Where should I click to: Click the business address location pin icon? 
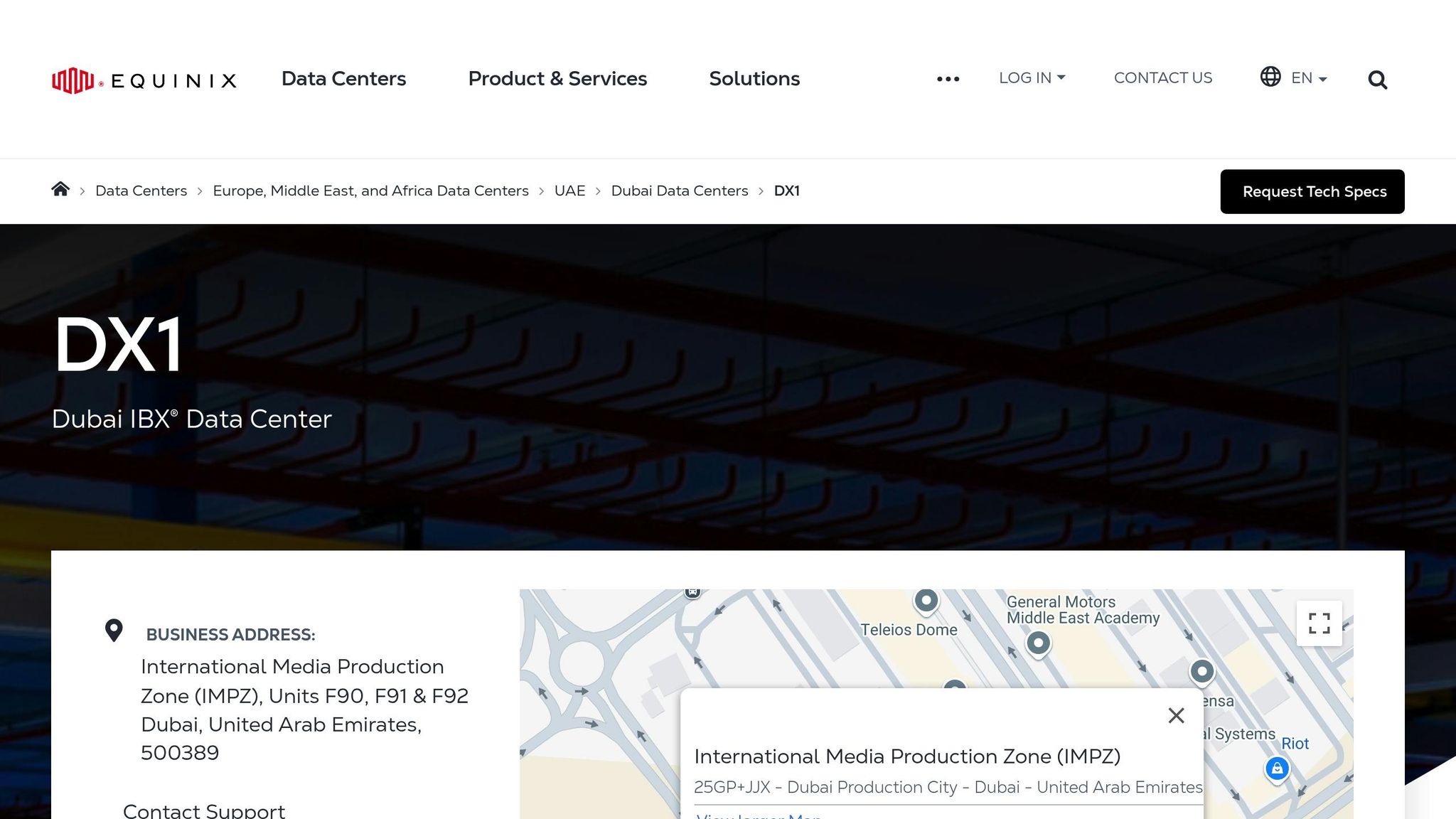[114, 631]
